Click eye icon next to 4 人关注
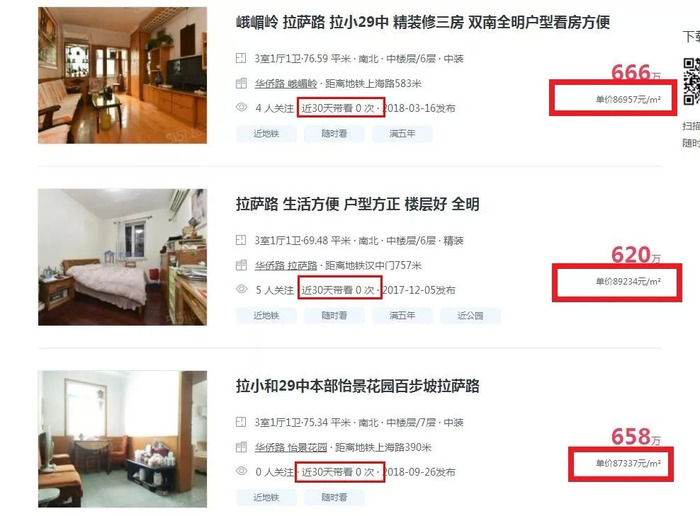Viewport: 700px width, 516px height. click(x=242, y=107)
